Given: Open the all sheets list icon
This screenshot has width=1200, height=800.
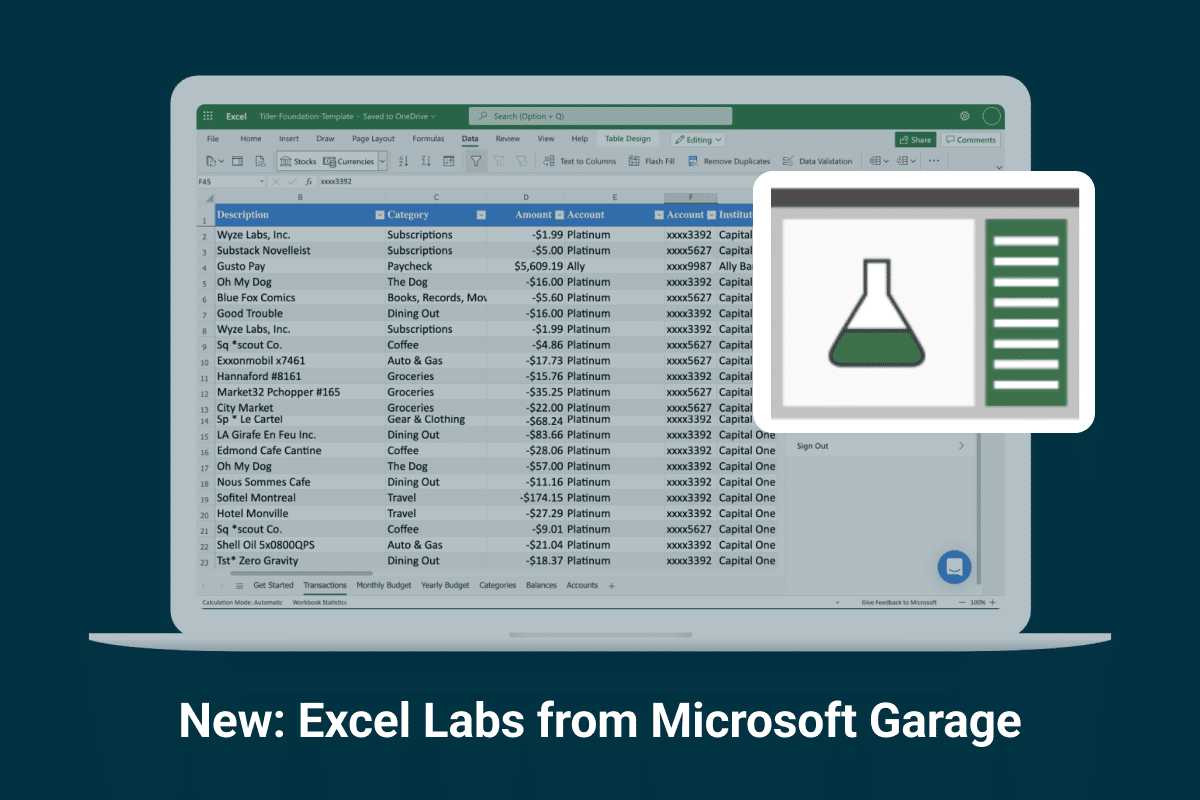Looking at the screenshot, I should 239,586.
